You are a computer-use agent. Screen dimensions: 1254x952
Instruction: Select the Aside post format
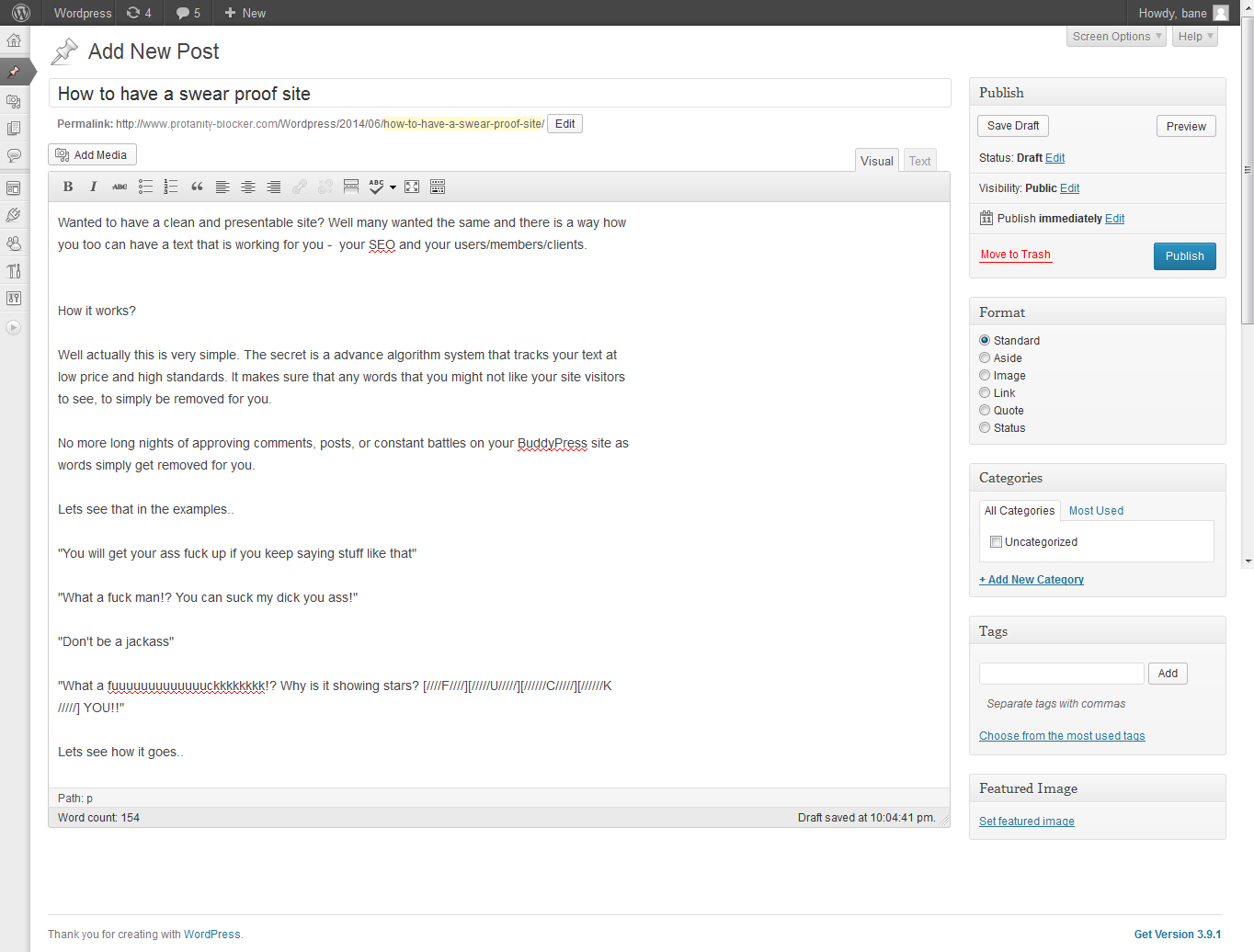coord(985,358)
